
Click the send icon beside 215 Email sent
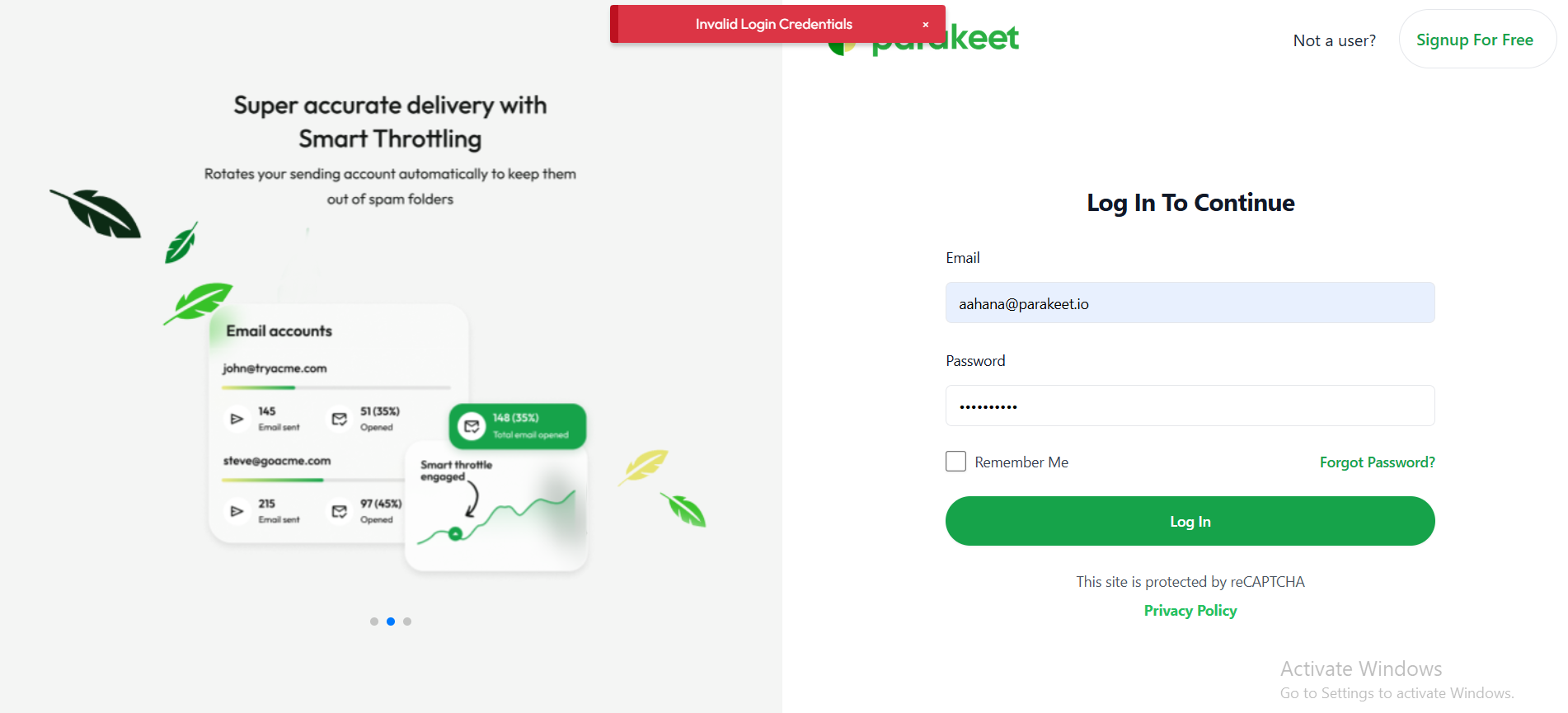pos(237,511)
